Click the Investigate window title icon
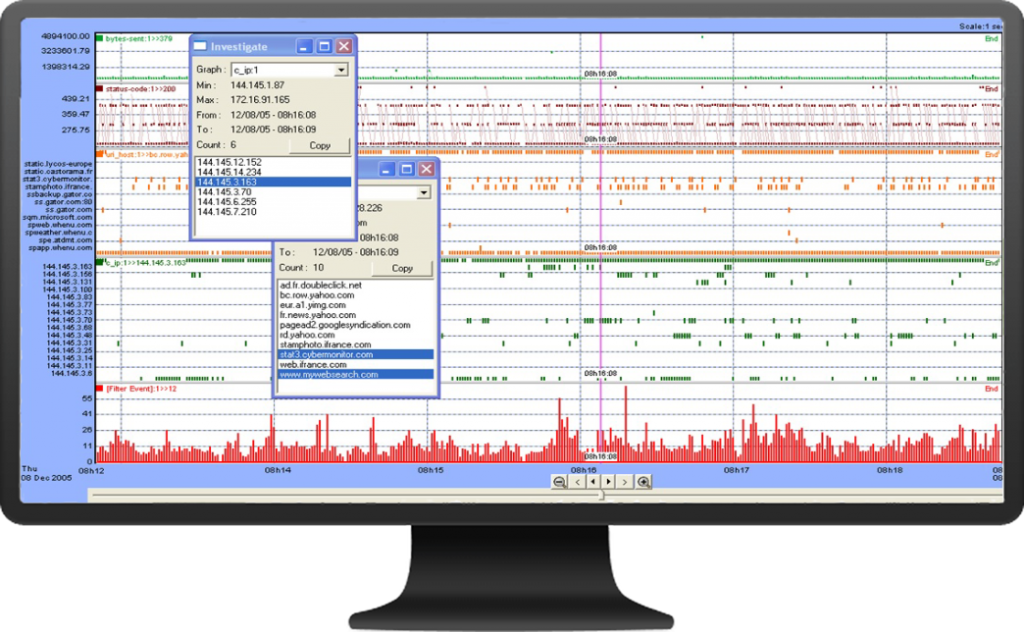This screenshot has width=1024, height=632. 200,46
